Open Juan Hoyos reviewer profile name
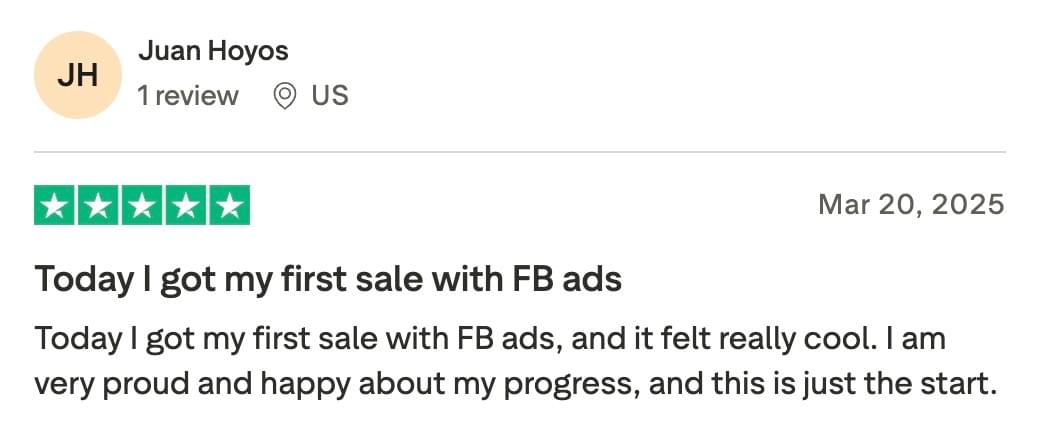The image size is (1040, 426). click(214, 51)
